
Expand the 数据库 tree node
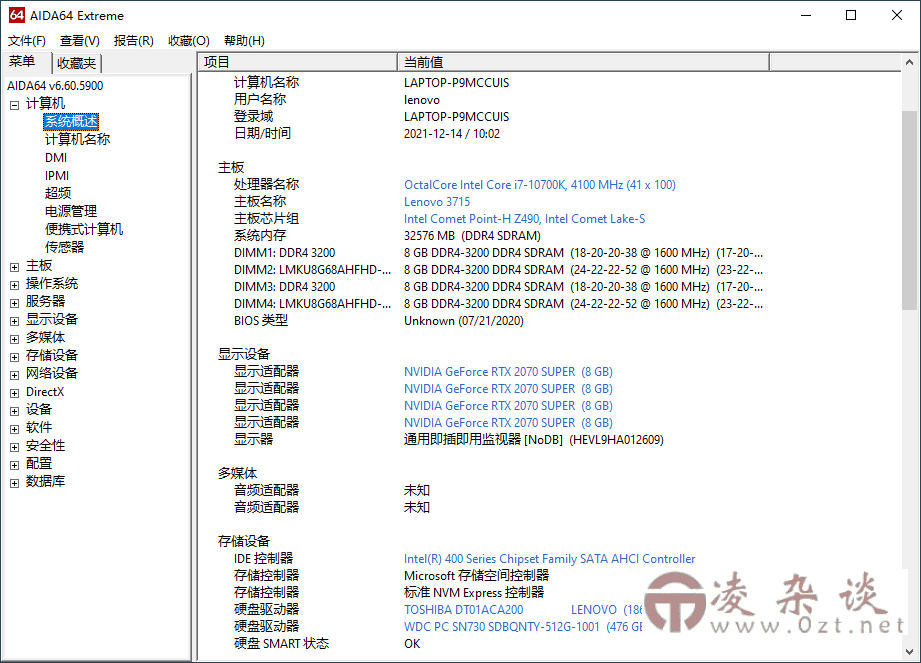pos(15,483)
